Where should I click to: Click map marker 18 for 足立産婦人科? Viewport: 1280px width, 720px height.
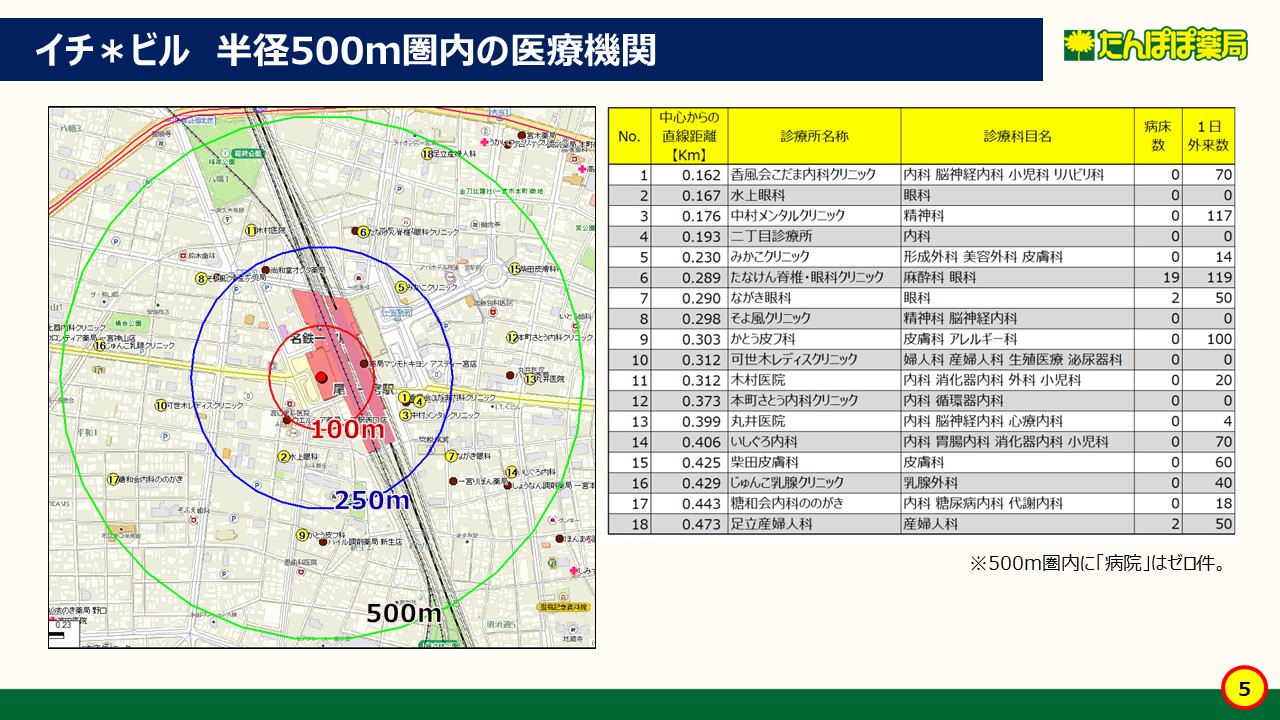tap(427, 154)
